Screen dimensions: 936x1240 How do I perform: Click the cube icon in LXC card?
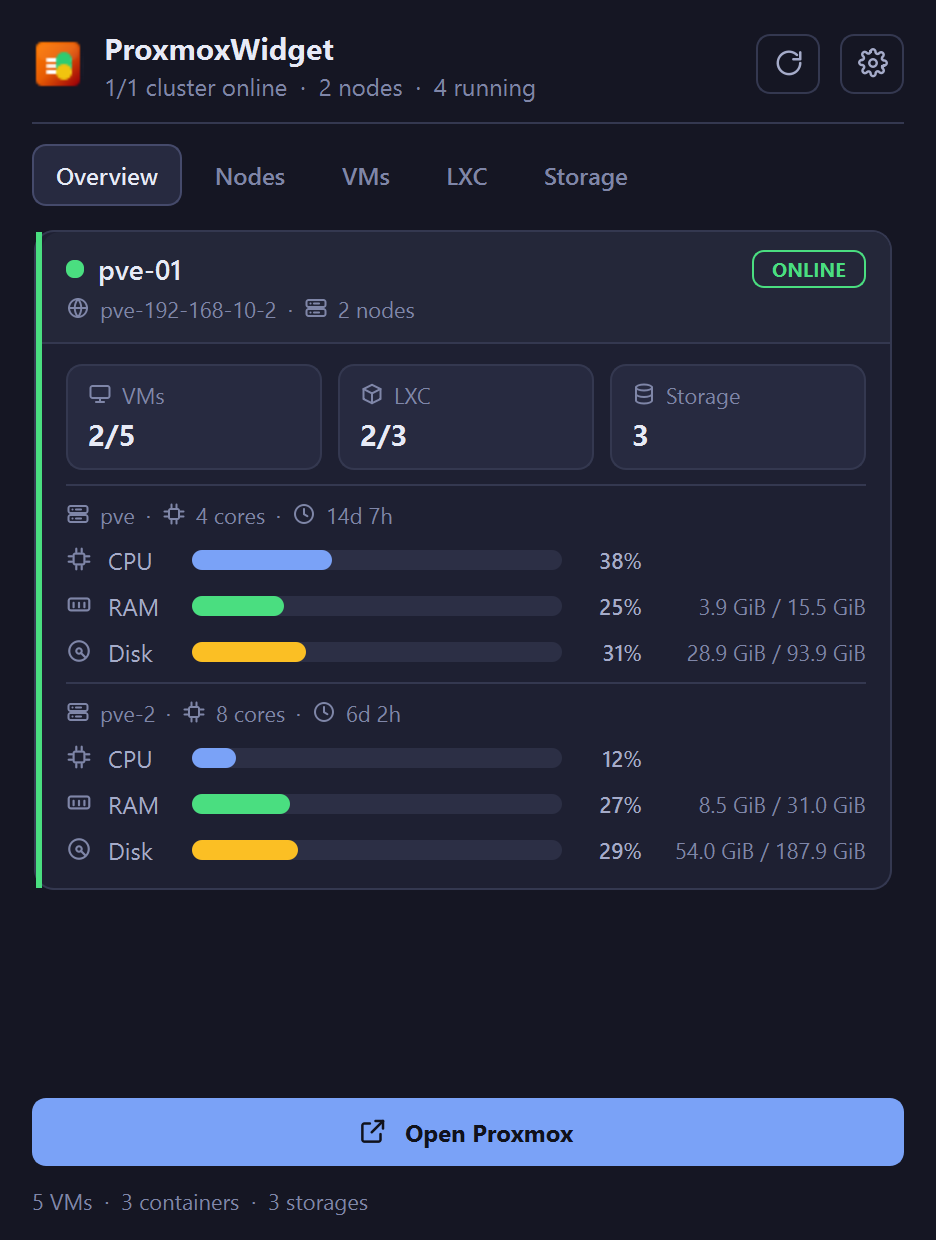[x=371, y=395]
